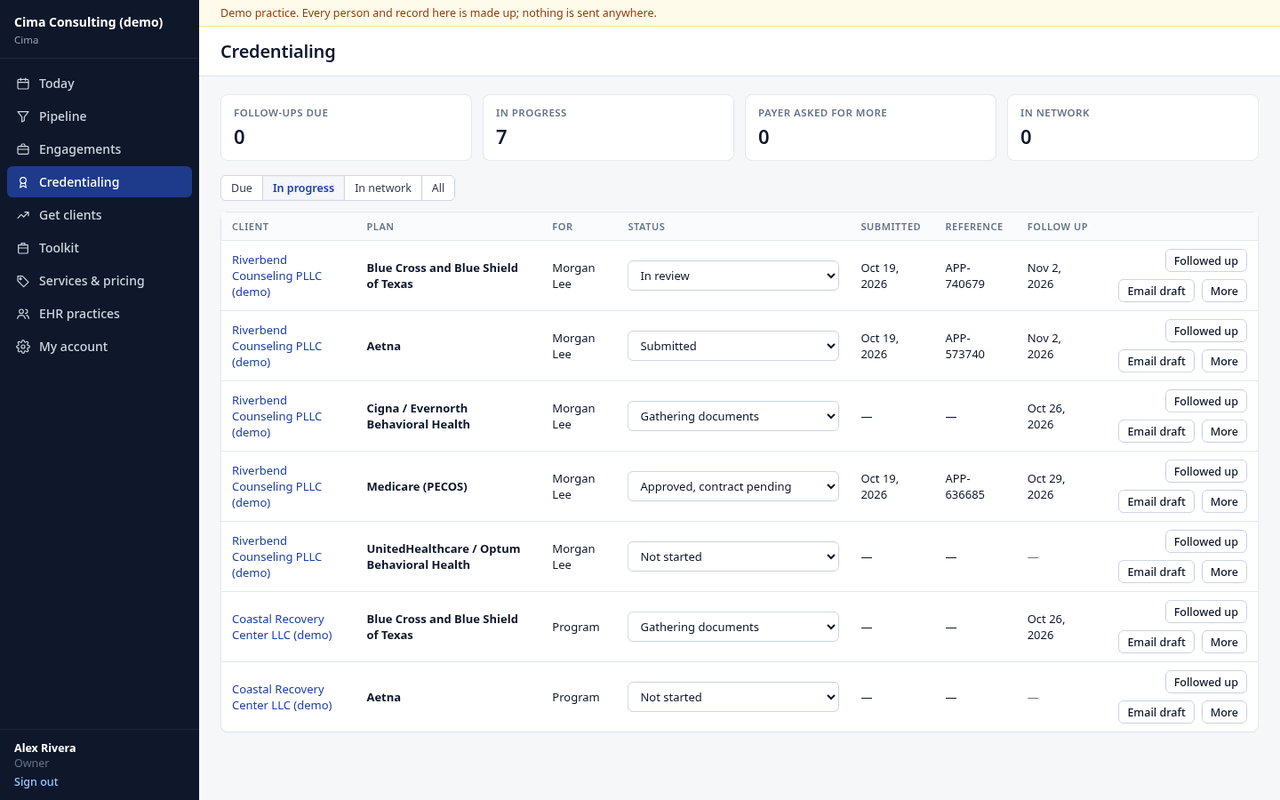Click the Follow-ups Due summary card

pyautogui.click(x=346, y=127)
